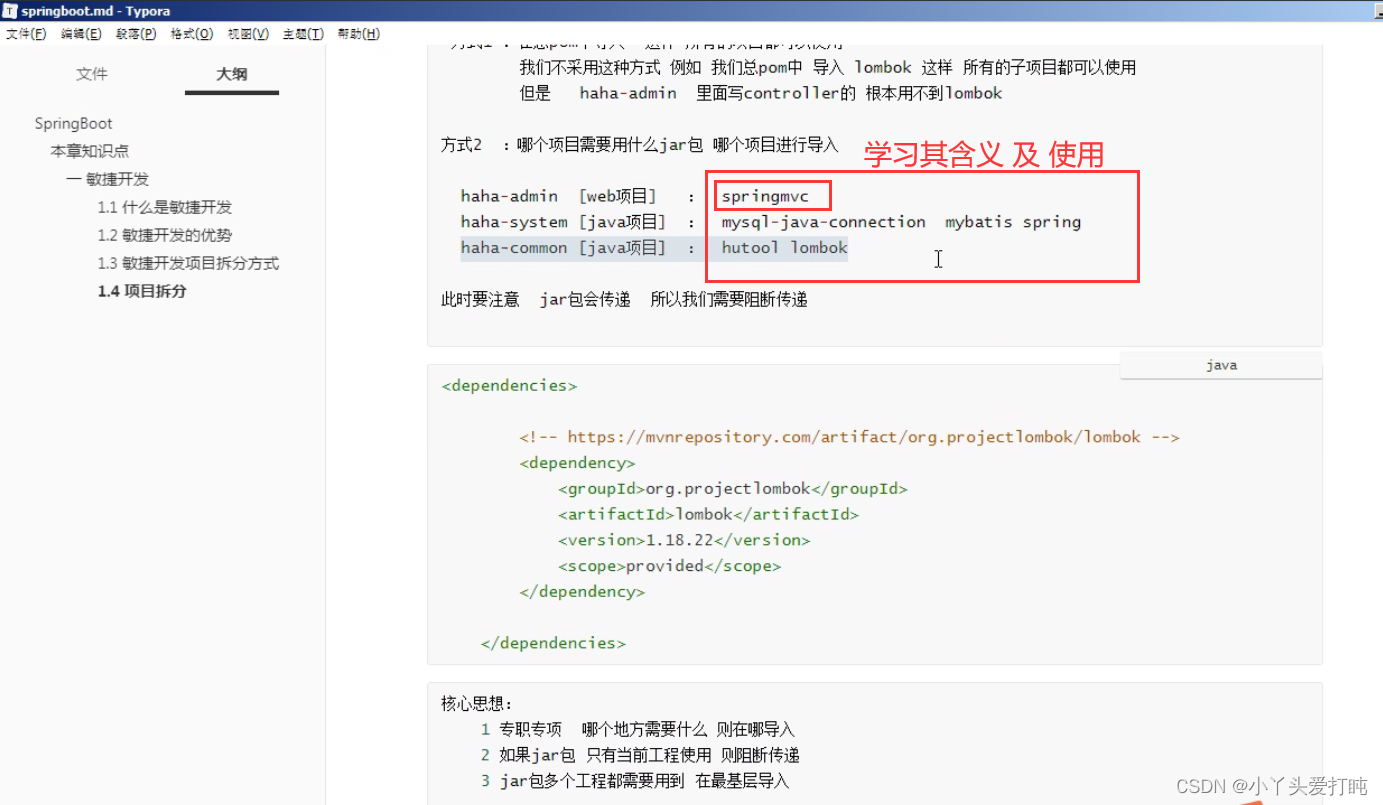
Task: Click the mvnrepository.com comment line
Action: coord(850,437)
